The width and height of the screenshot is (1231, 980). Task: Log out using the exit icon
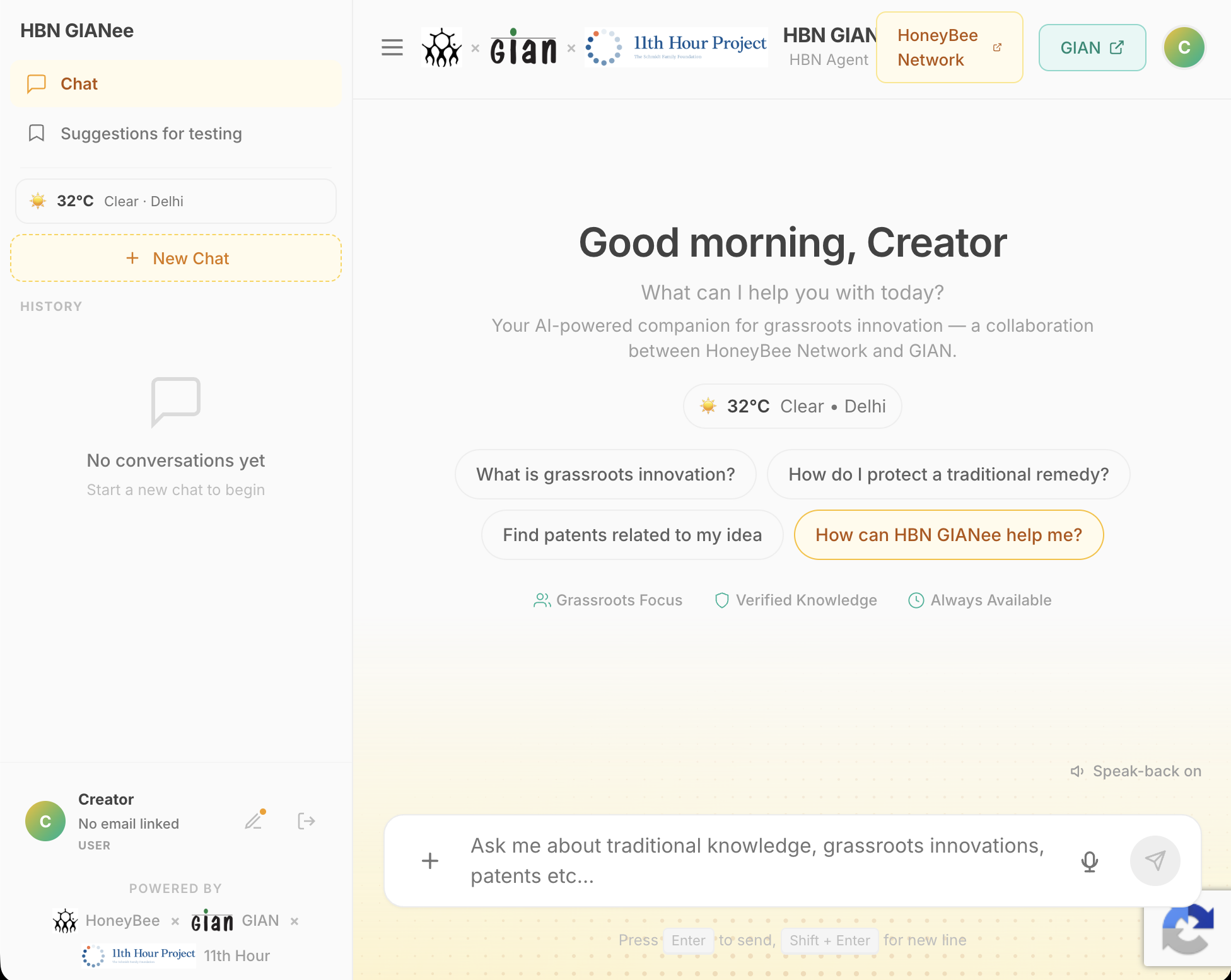click(306, 821)
